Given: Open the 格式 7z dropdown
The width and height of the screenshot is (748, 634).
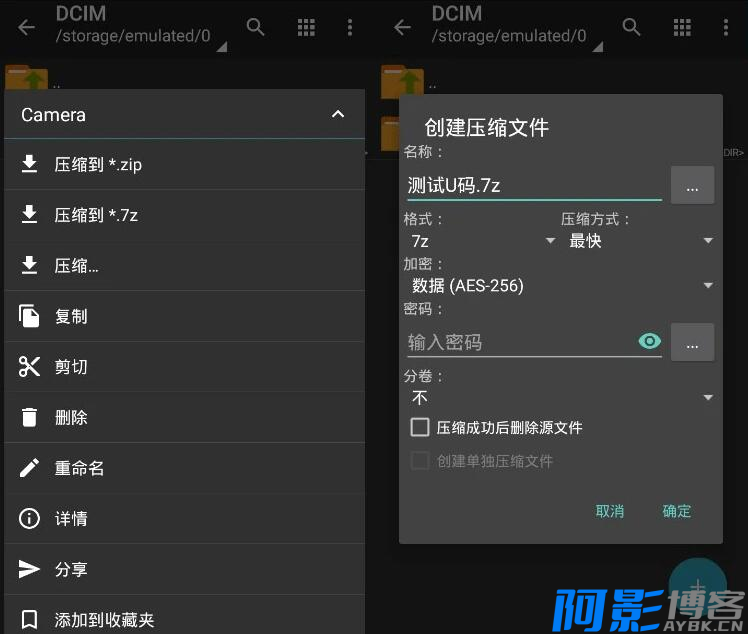Looking at the screenshot, I should pyautogui.click(x=483, y=241).
